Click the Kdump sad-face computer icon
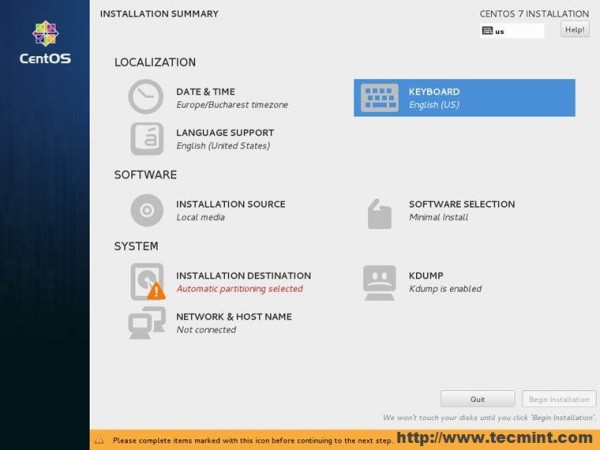Screen dimensions: 600x450 (379, 283)
